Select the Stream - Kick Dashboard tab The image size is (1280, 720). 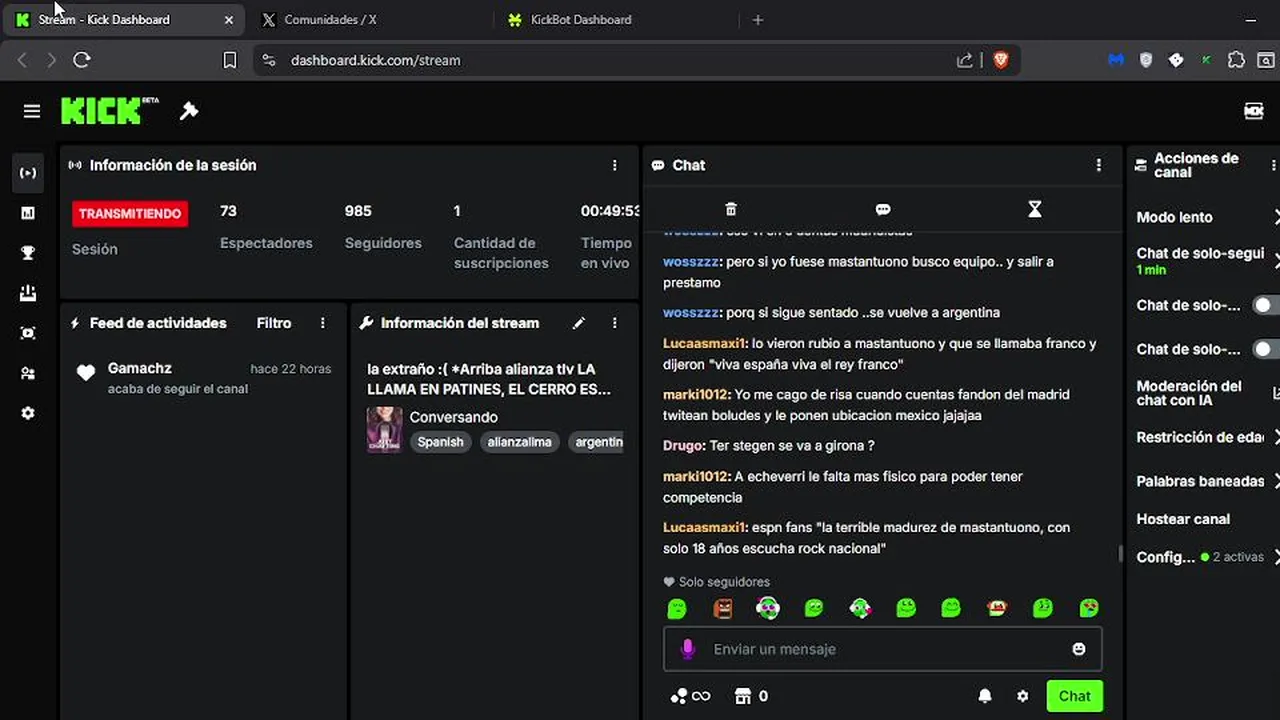tap(124, 19)
